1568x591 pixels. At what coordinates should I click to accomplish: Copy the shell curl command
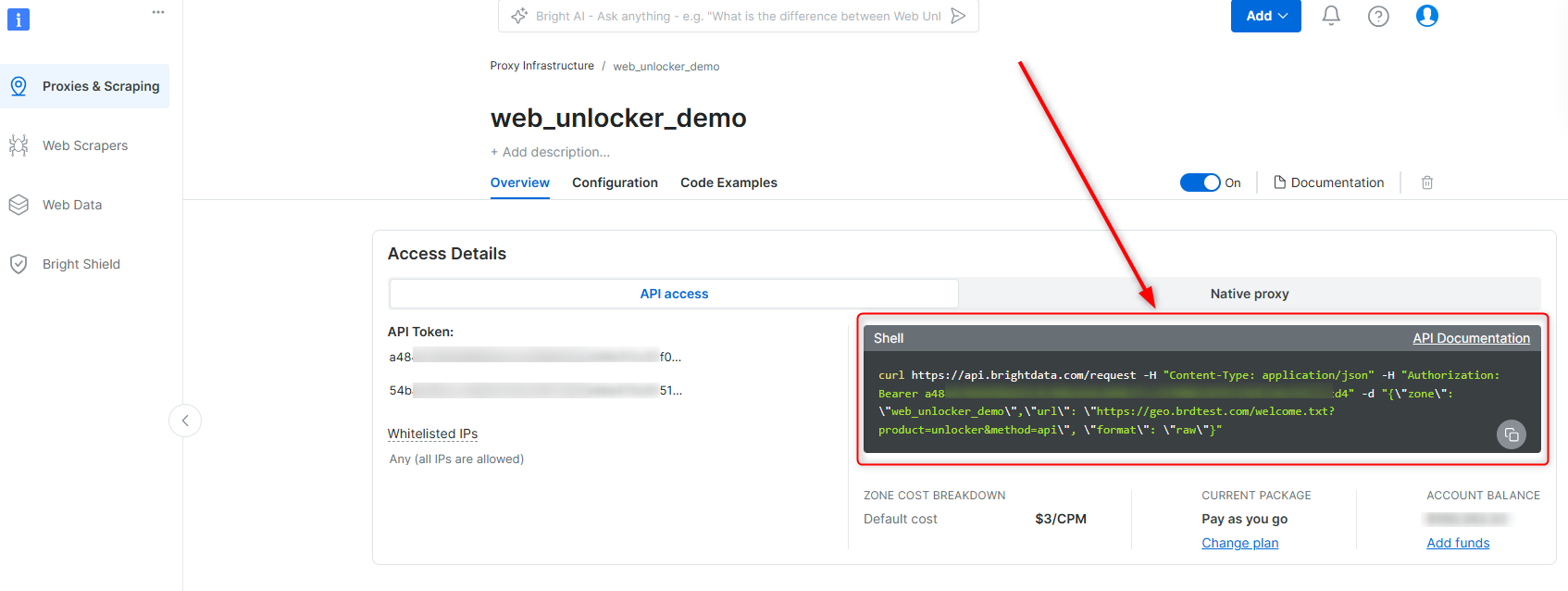click(x=1512, y=434)
